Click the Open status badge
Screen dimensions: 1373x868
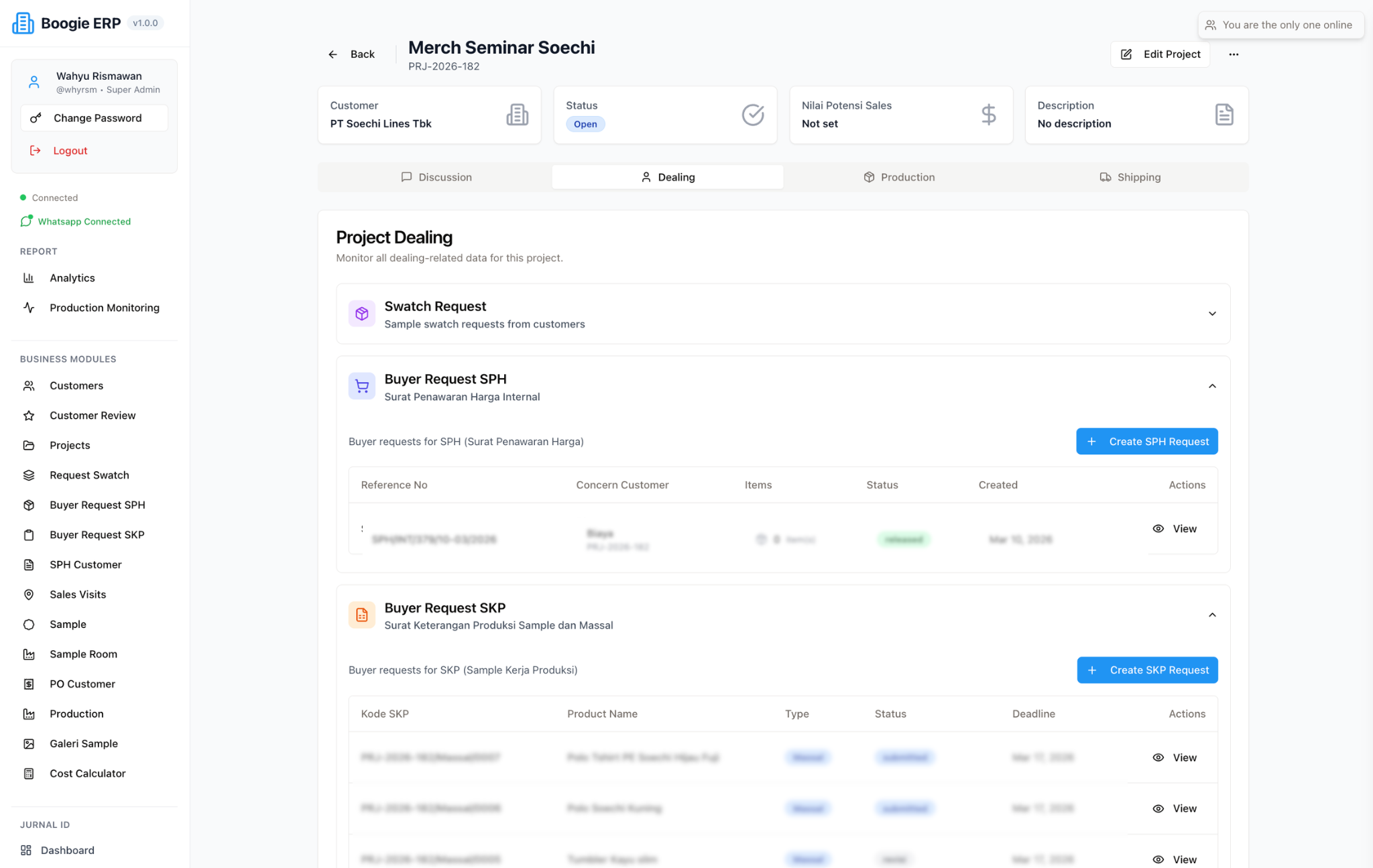[585, 124]
